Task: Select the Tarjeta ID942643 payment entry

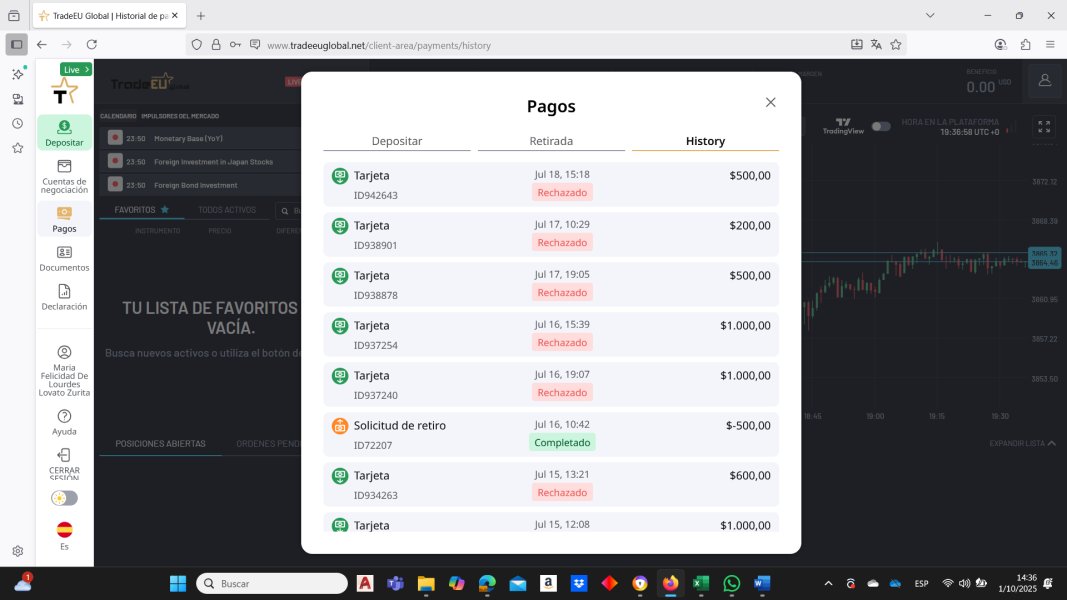Action: 551,185
